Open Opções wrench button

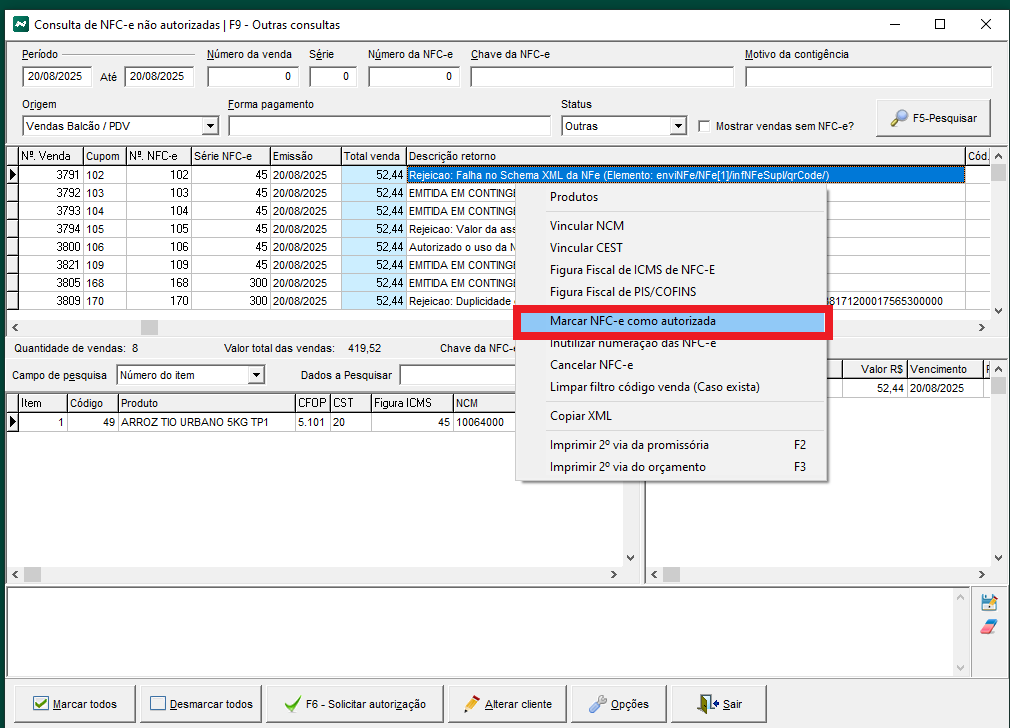tap(617, 704)
